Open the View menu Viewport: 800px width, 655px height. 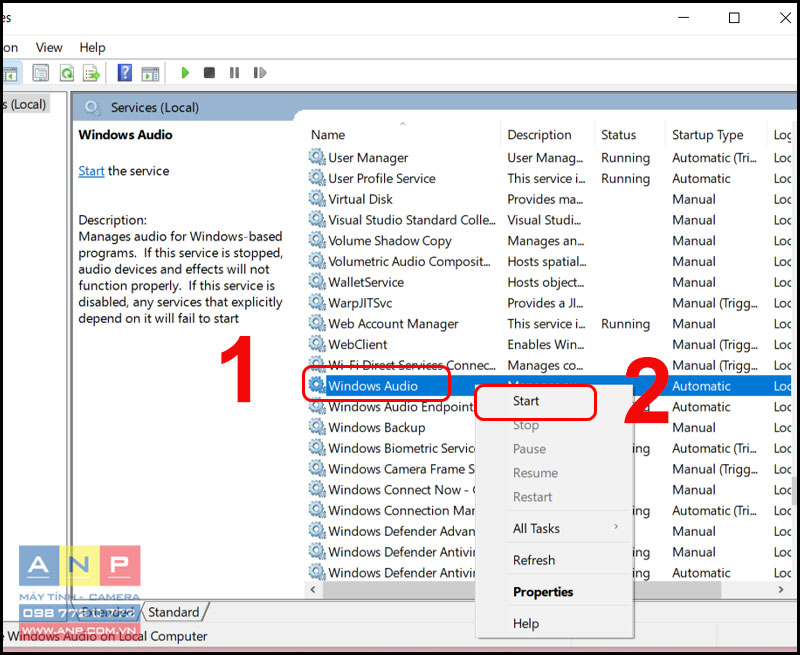pos(49,47)
